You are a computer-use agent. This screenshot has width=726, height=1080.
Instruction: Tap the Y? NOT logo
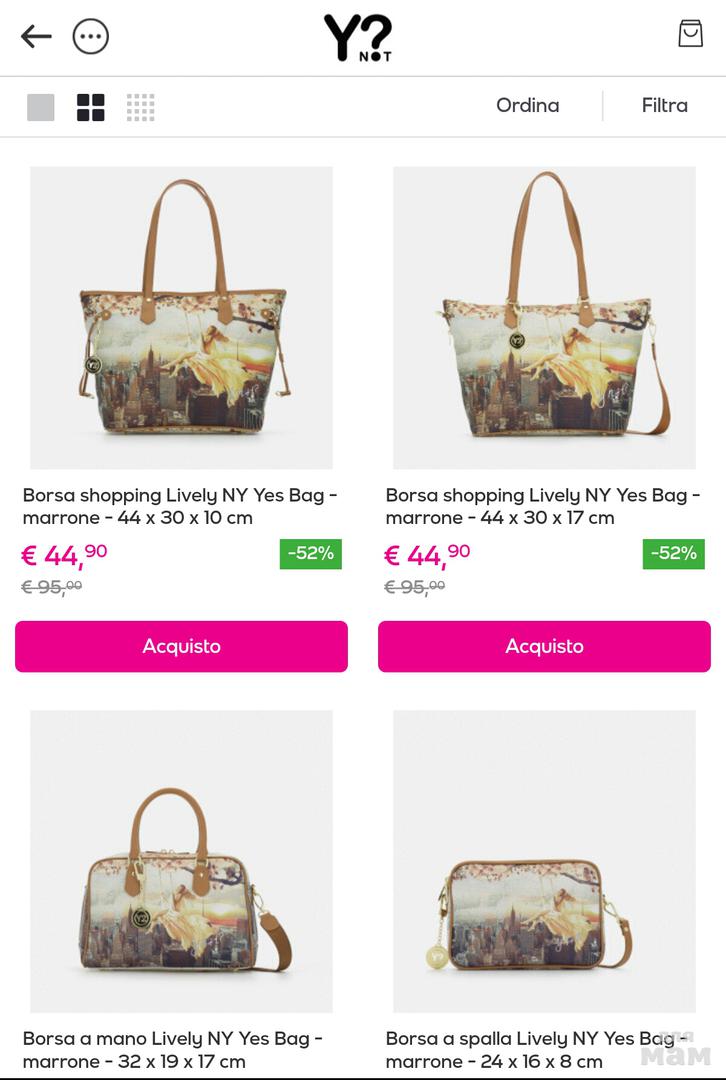[x=358, y=39]
